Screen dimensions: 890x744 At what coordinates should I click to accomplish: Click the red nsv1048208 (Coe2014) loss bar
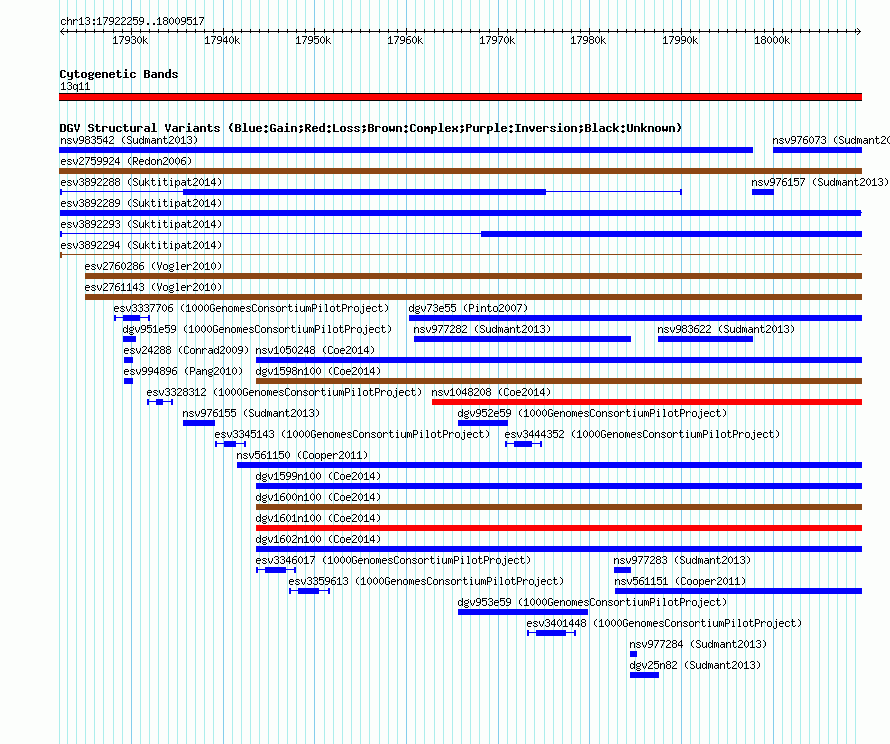pos(646,402)
